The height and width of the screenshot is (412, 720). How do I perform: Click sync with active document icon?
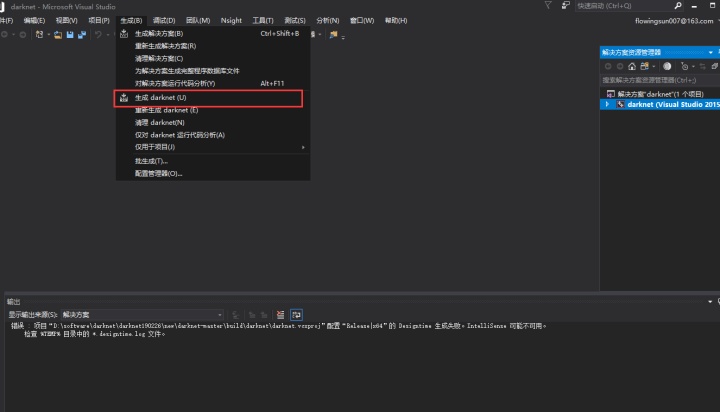tap(702, 66)
